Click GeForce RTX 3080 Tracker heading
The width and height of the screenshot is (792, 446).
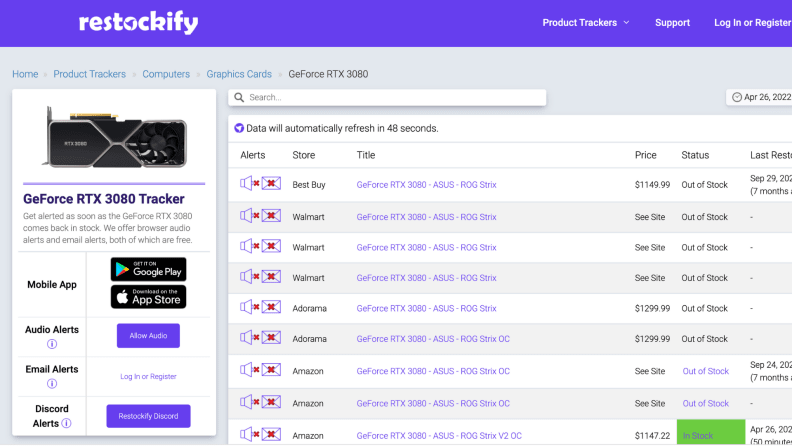pyautogui.click(x=104, y=199)
